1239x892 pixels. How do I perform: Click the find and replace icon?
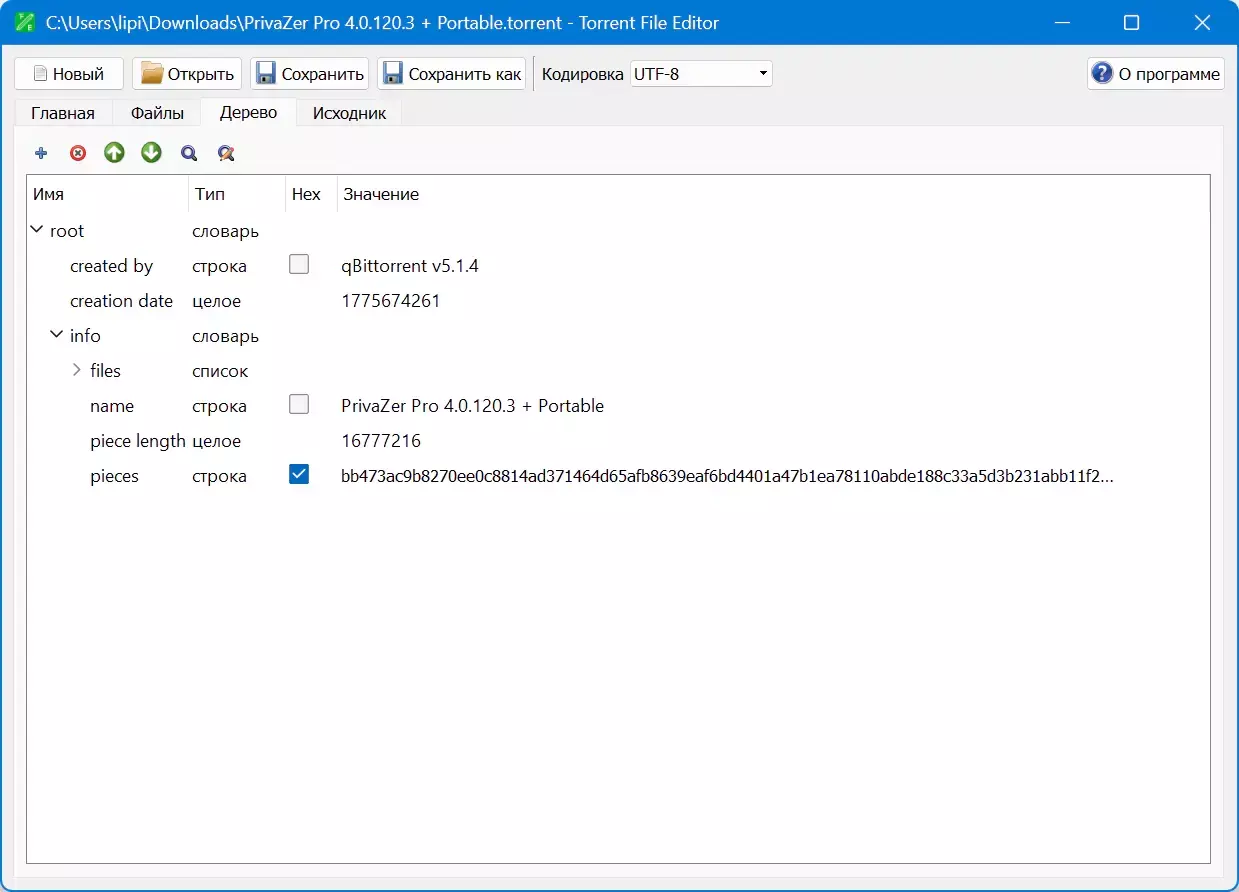tap(226, 153)
